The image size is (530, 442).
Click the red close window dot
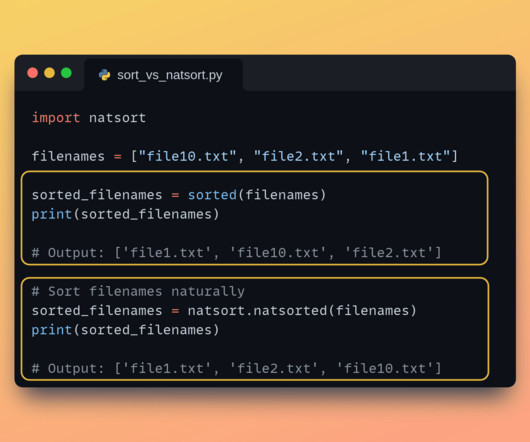(x=32, y=73)
